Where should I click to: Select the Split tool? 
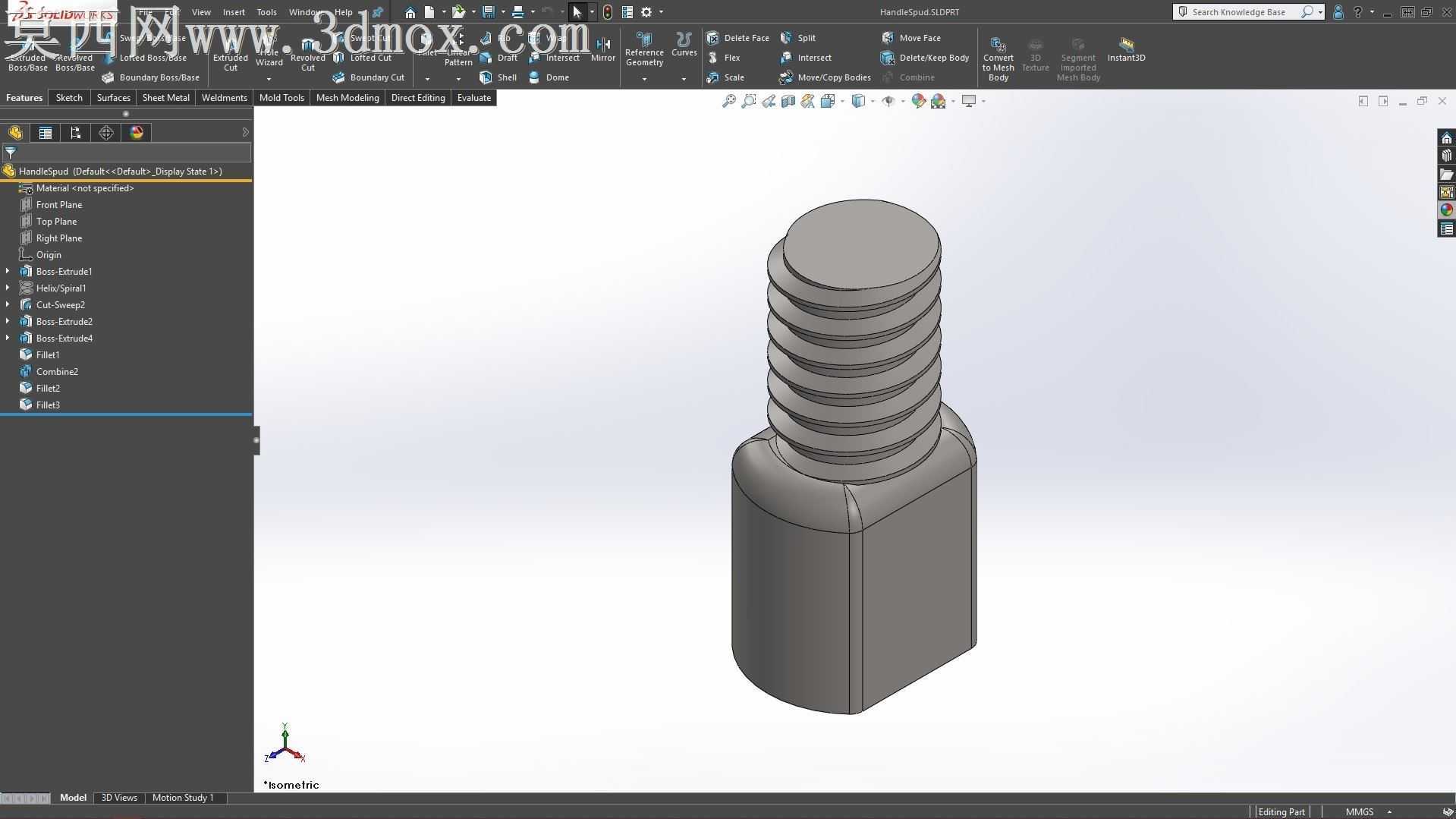pos(797,38)
